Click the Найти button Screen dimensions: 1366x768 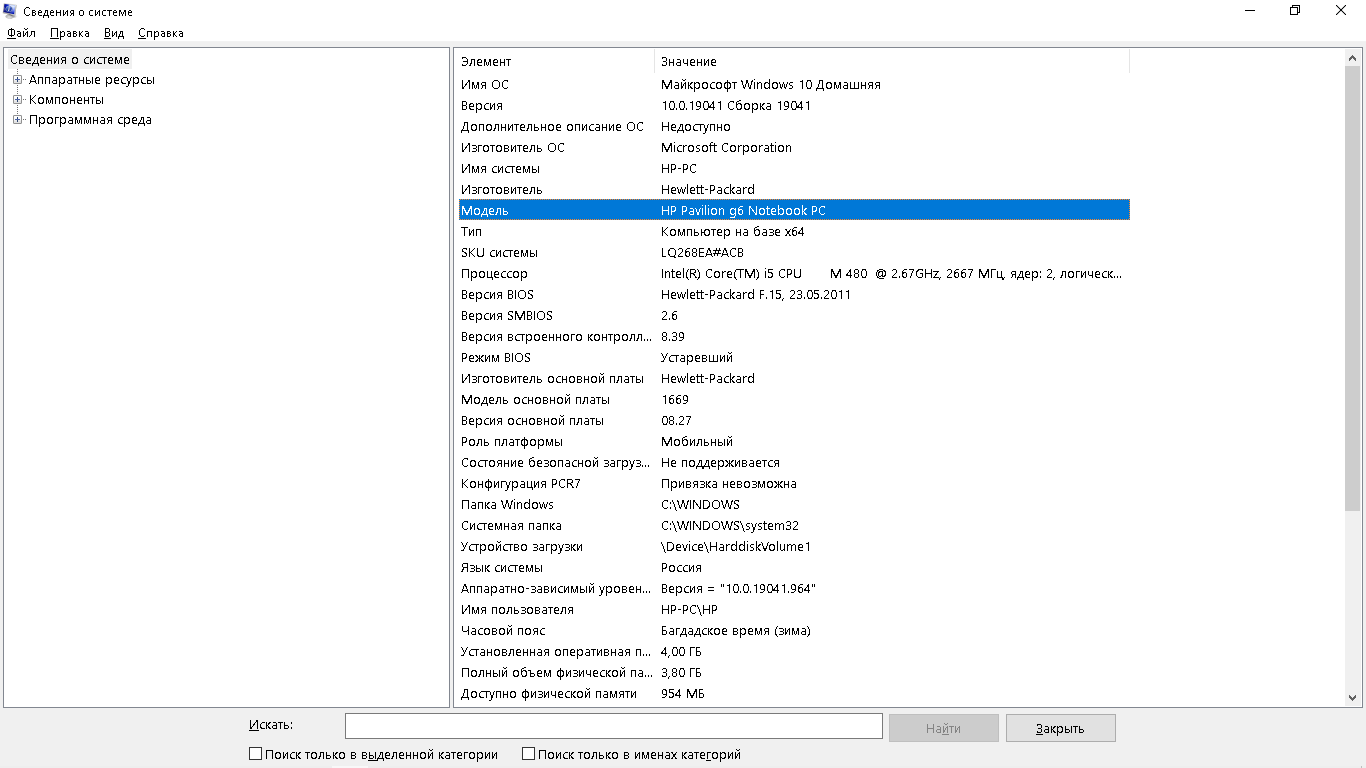tap(944, 728)
